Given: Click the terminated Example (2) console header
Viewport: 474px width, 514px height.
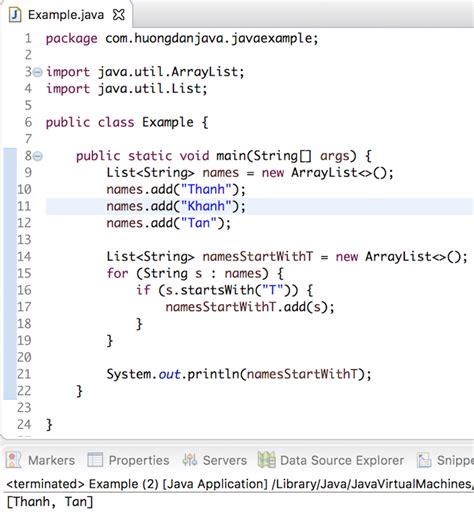Looking at the screenshot, I should click(239, 484).
